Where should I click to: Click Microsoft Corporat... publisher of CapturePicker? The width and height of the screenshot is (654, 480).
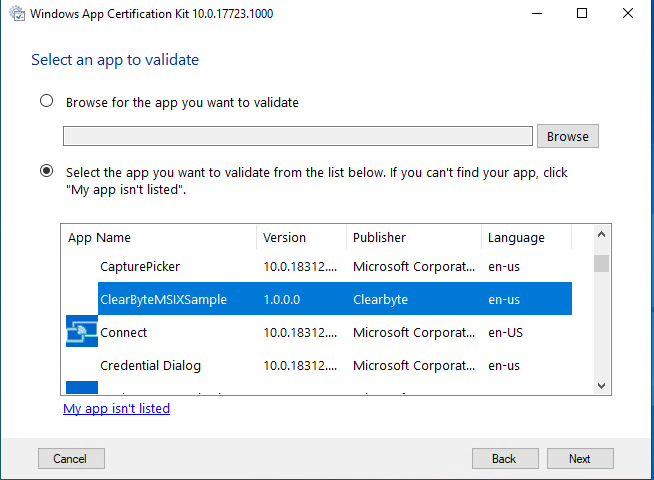tap(414, 266)
